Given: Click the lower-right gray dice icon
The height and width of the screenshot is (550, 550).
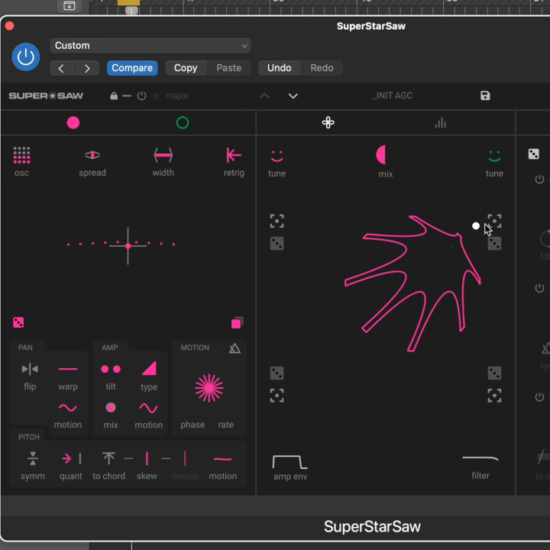Looking at the screenshot, I should click(x=495, y=373).
